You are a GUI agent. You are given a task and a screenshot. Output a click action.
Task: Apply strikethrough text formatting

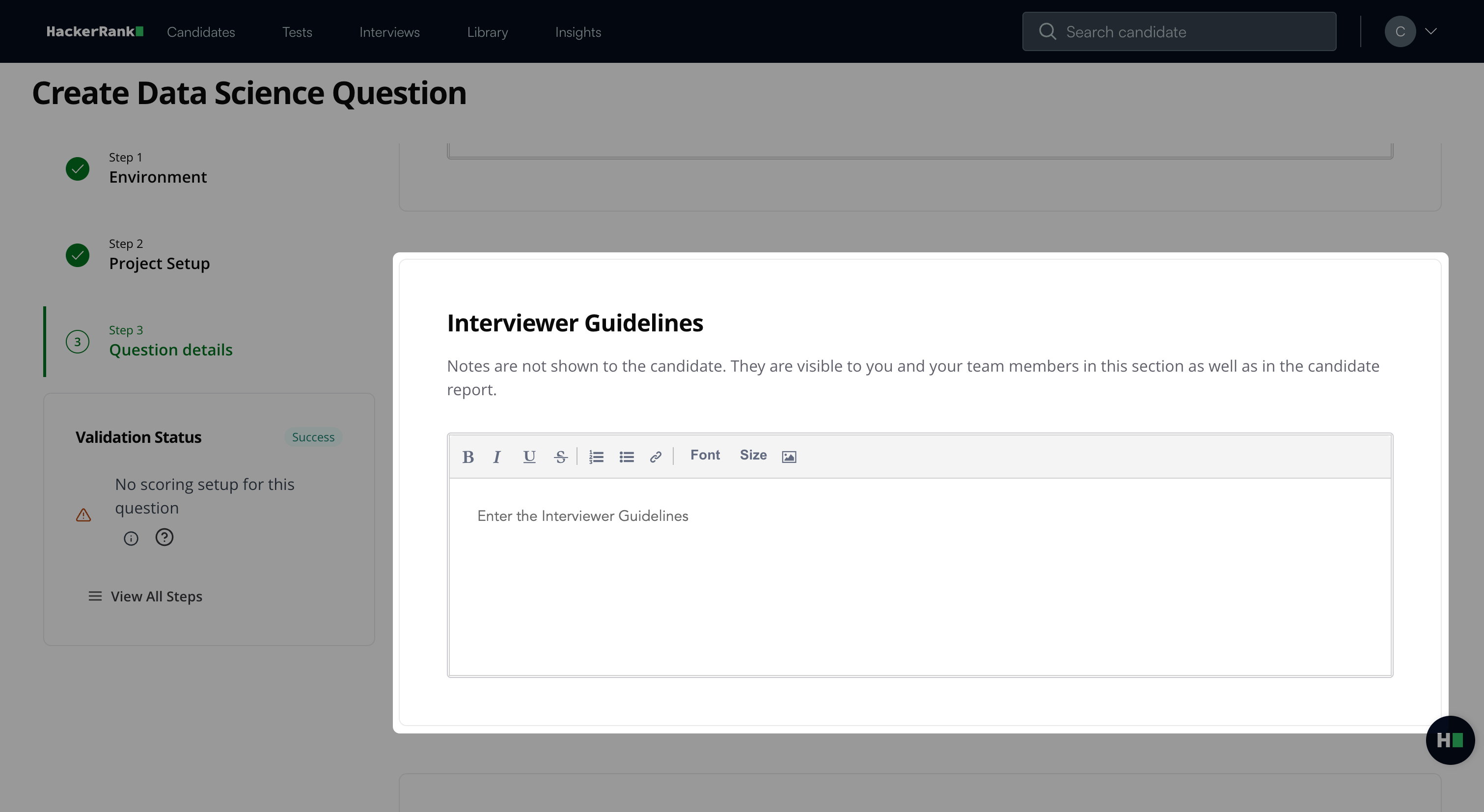pyautogui.click(x=560, y=457)
